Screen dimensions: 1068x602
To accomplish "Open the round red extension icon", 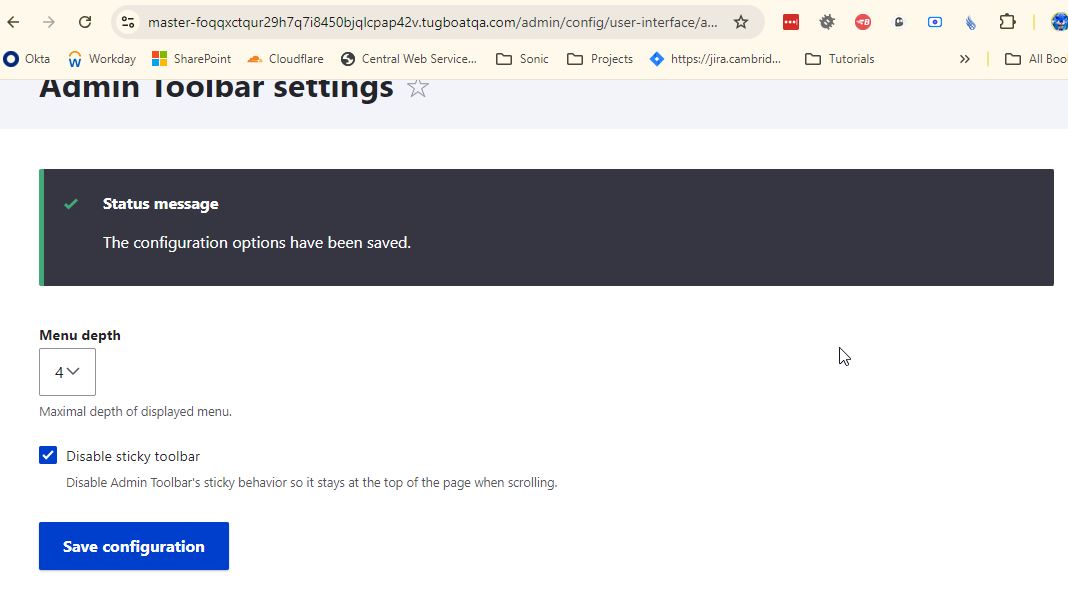I will (x=863, y=22).
